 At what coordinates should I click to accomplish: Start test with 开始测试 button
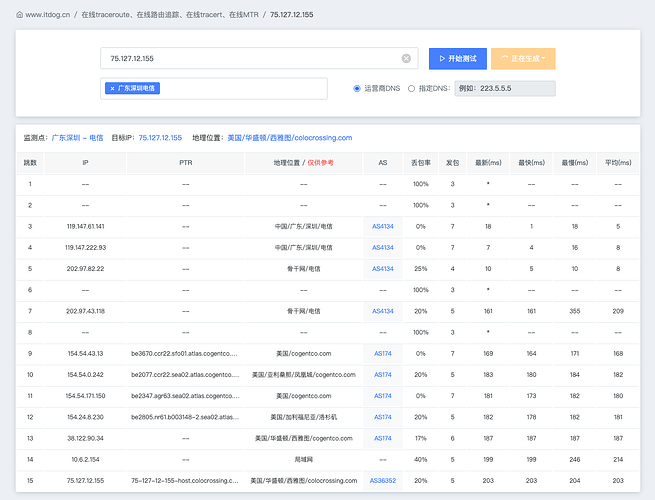click(457, 58)
